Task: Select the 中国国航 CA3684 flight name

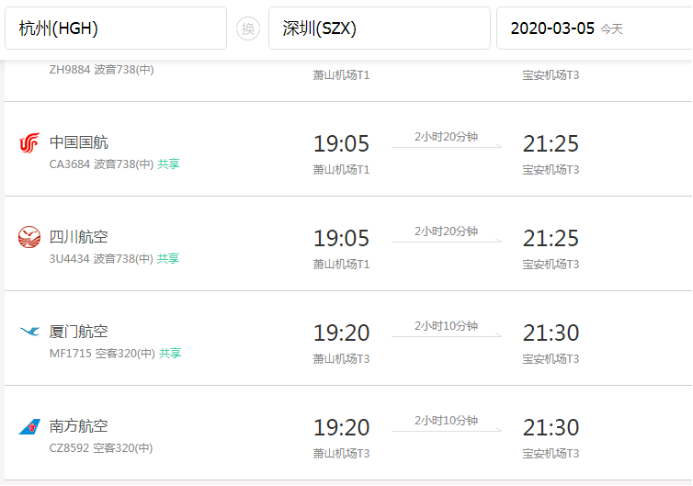Action: coord(79,142)
